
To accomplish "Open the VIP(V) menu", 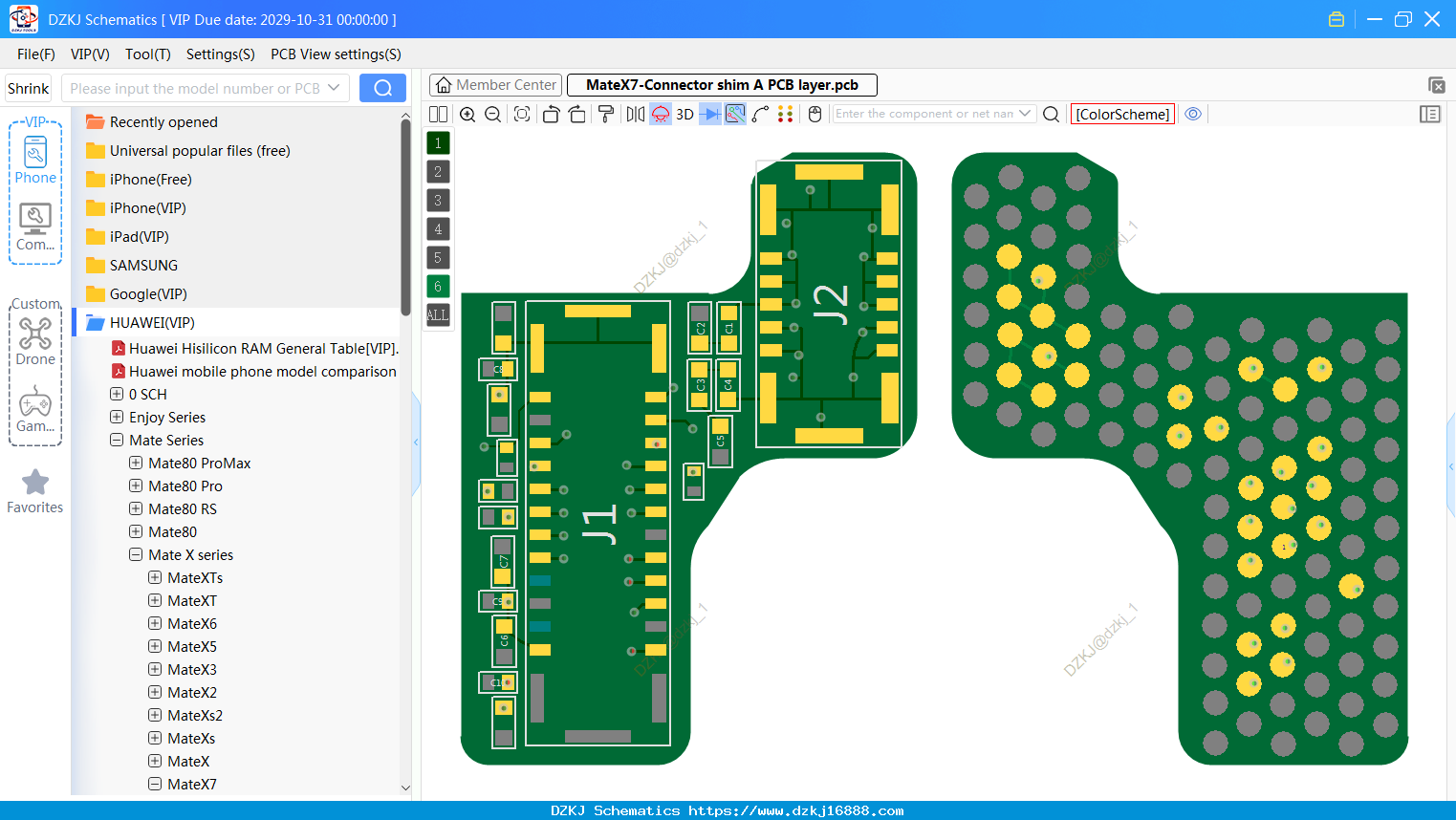I will coord(90,54).
